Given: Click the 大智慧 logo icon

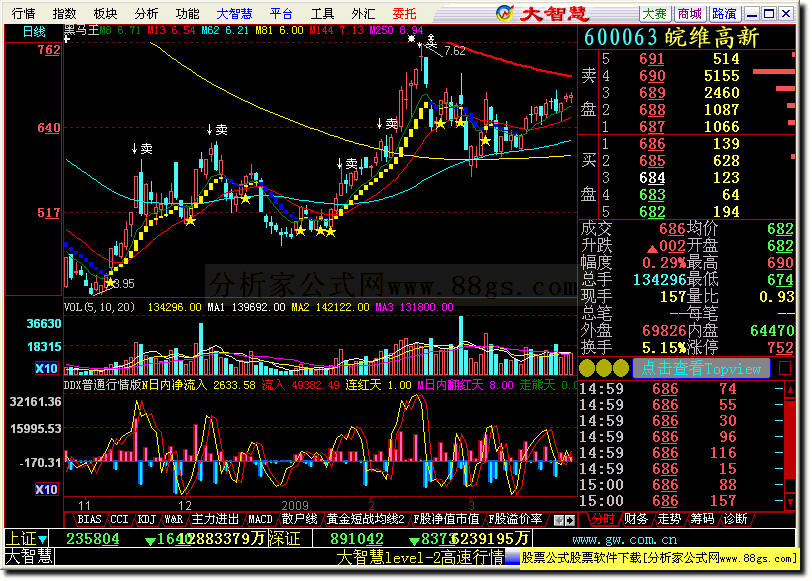Looking at the screenshot, I should click(x=504, y=13).
